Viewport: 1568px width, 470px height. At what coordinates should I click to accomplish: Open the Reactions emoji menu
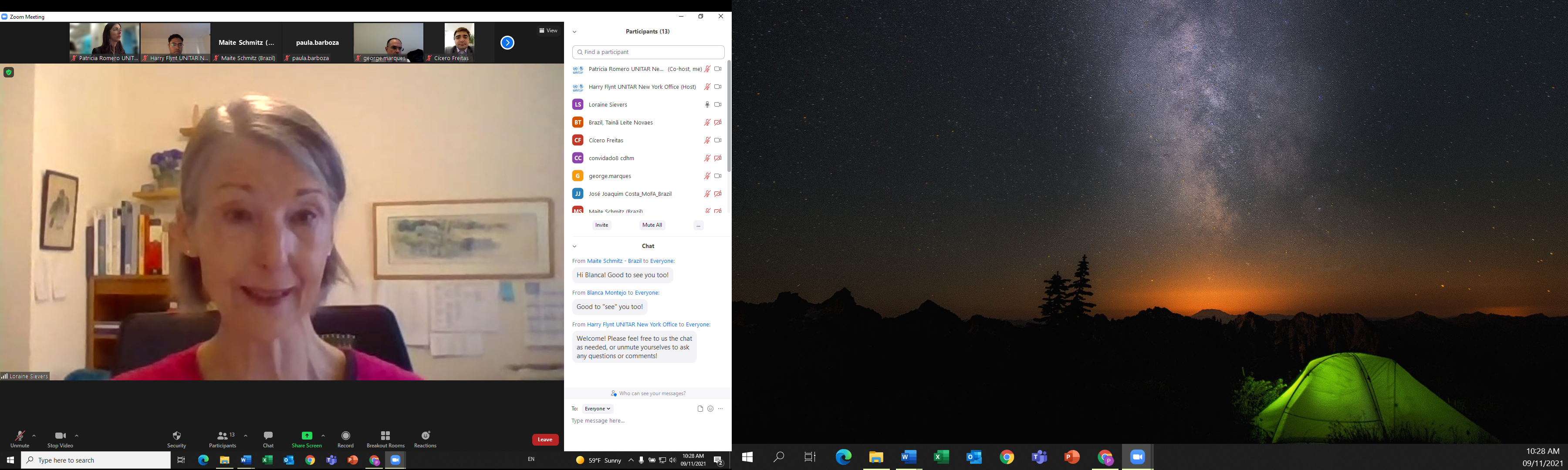tap(426, 436)
